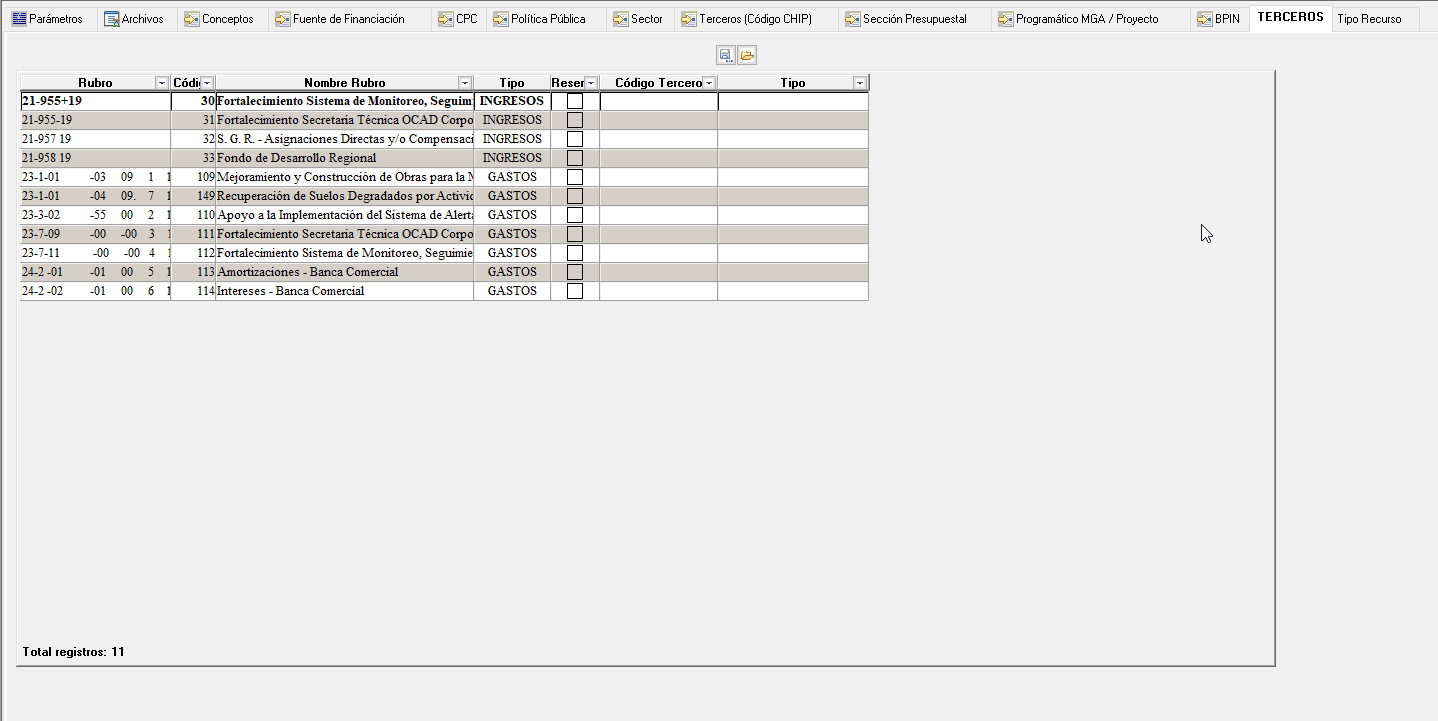This screenshot has height=721, width=1438.
Task: Click the open folder icon above the table
Action: pyautogui.click(x=747, y=55)
